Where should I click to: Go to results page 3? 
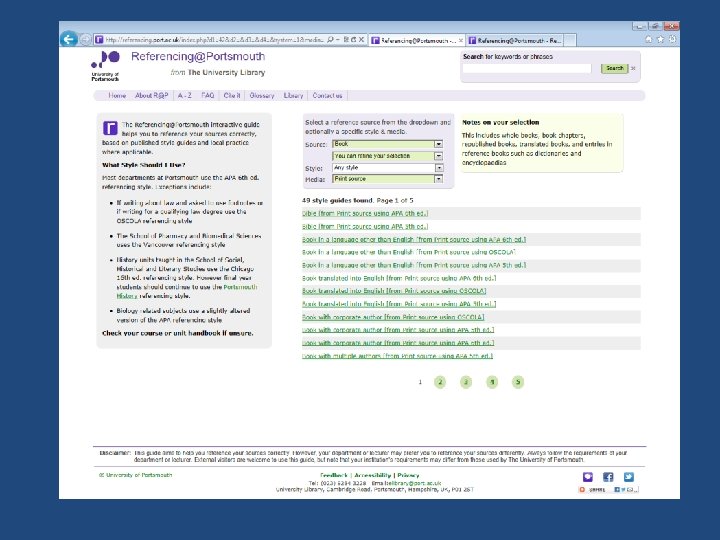466,382
